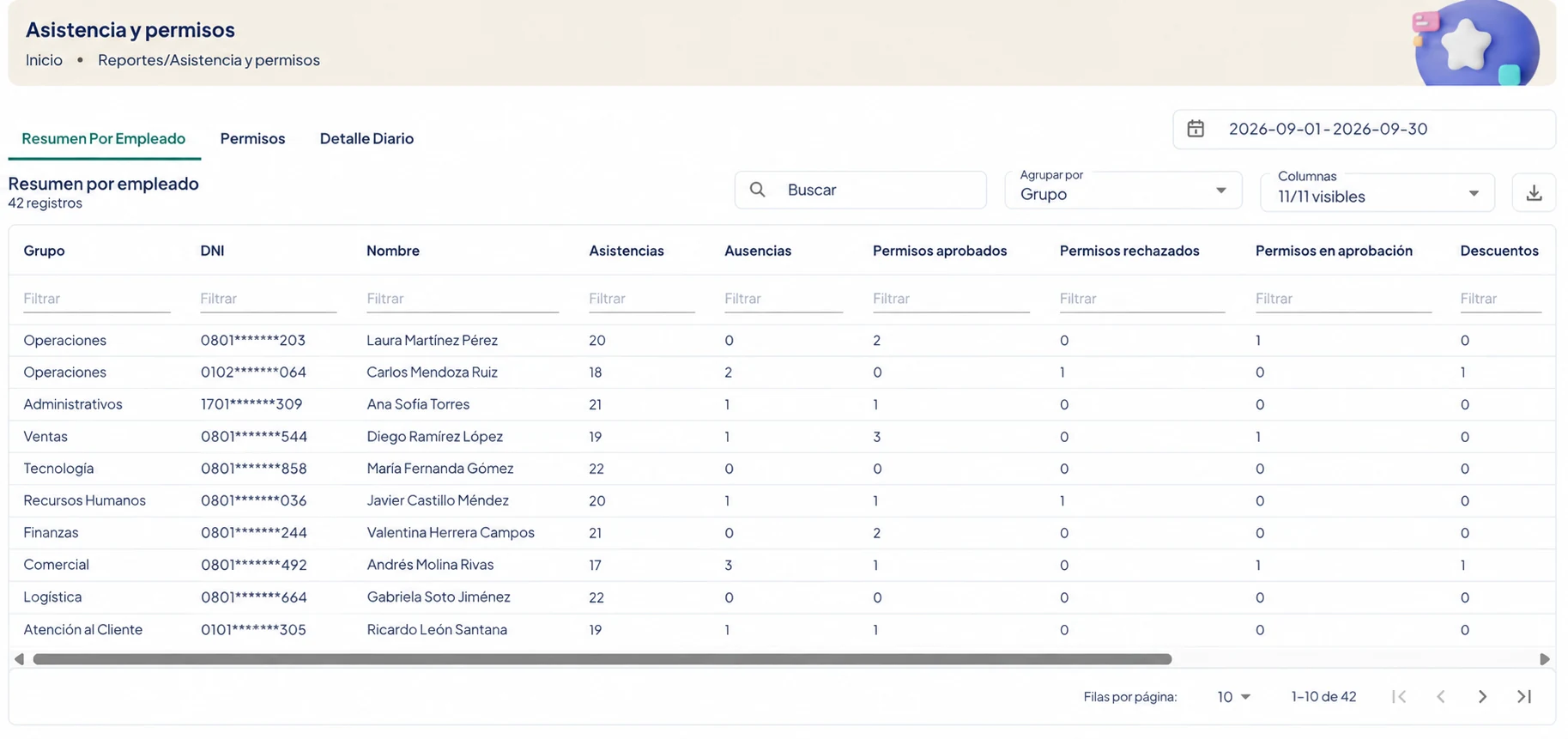Click the Nombre column filter field

(463, 299)
